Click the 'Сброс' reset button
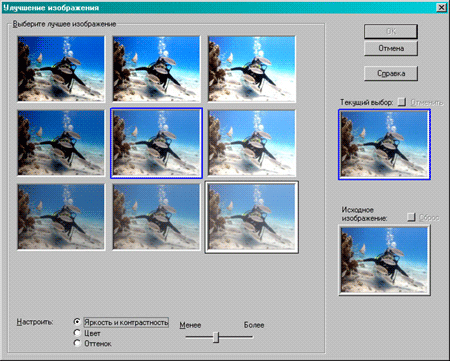Viewport: 450px width, 361px height. [x=411, y=217]
